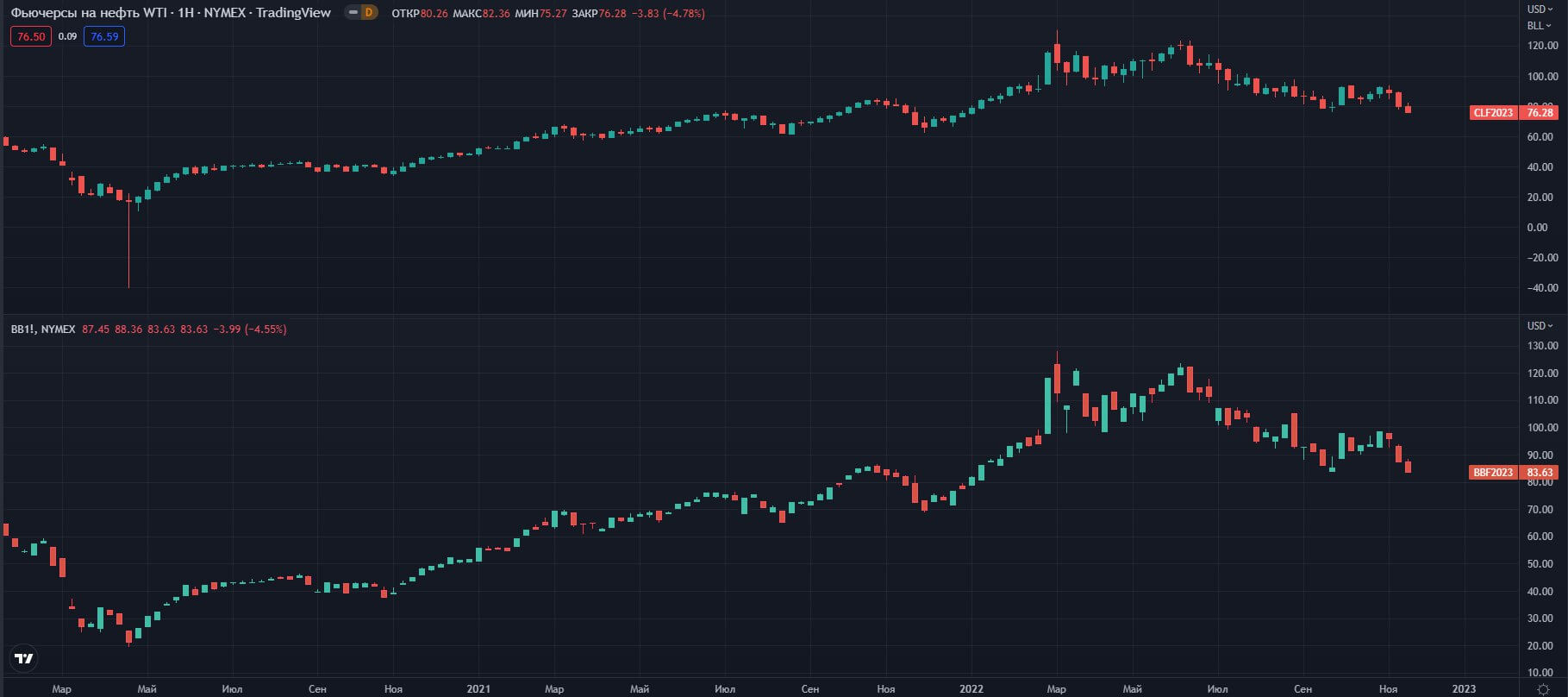This screenshot has width=1568, height=697.
Task: Click the spread value 0.09
Action: click(67, 37)
